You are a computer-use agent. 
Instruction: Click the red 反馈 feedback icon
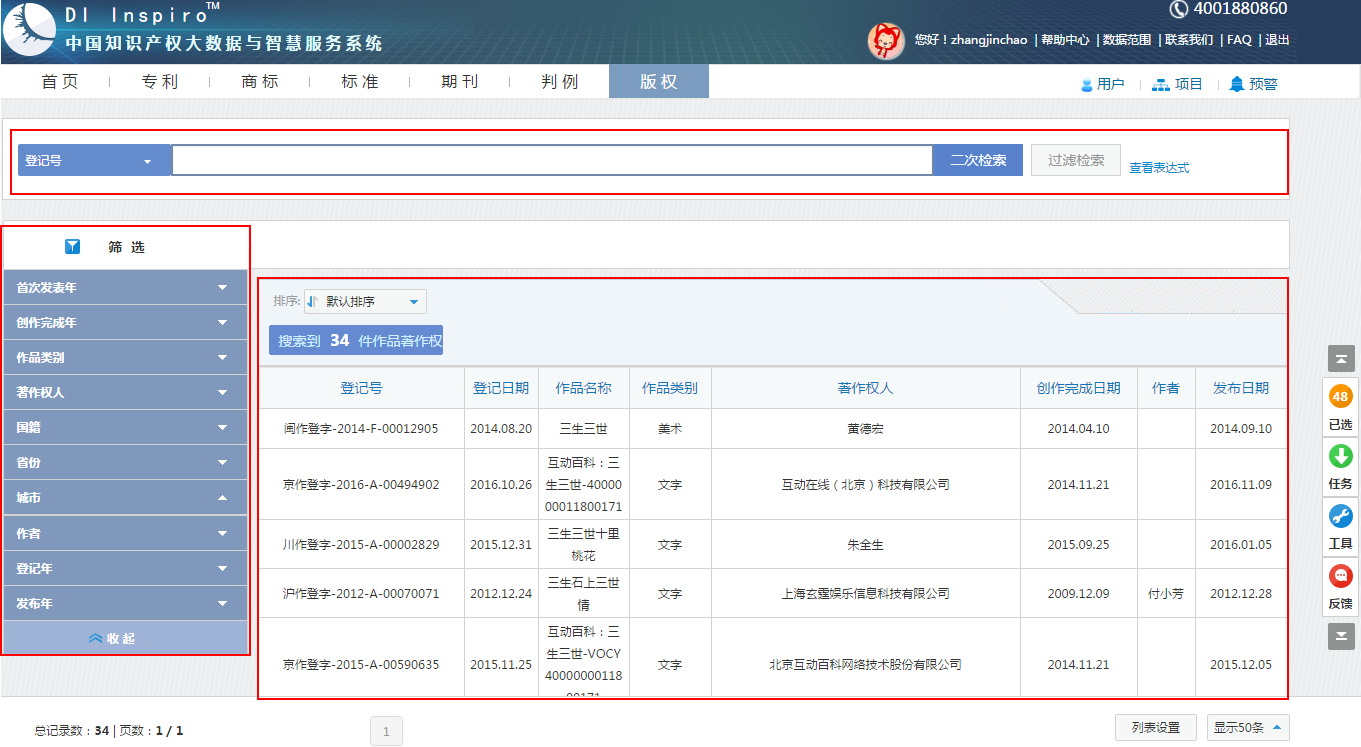(1340, 577)
